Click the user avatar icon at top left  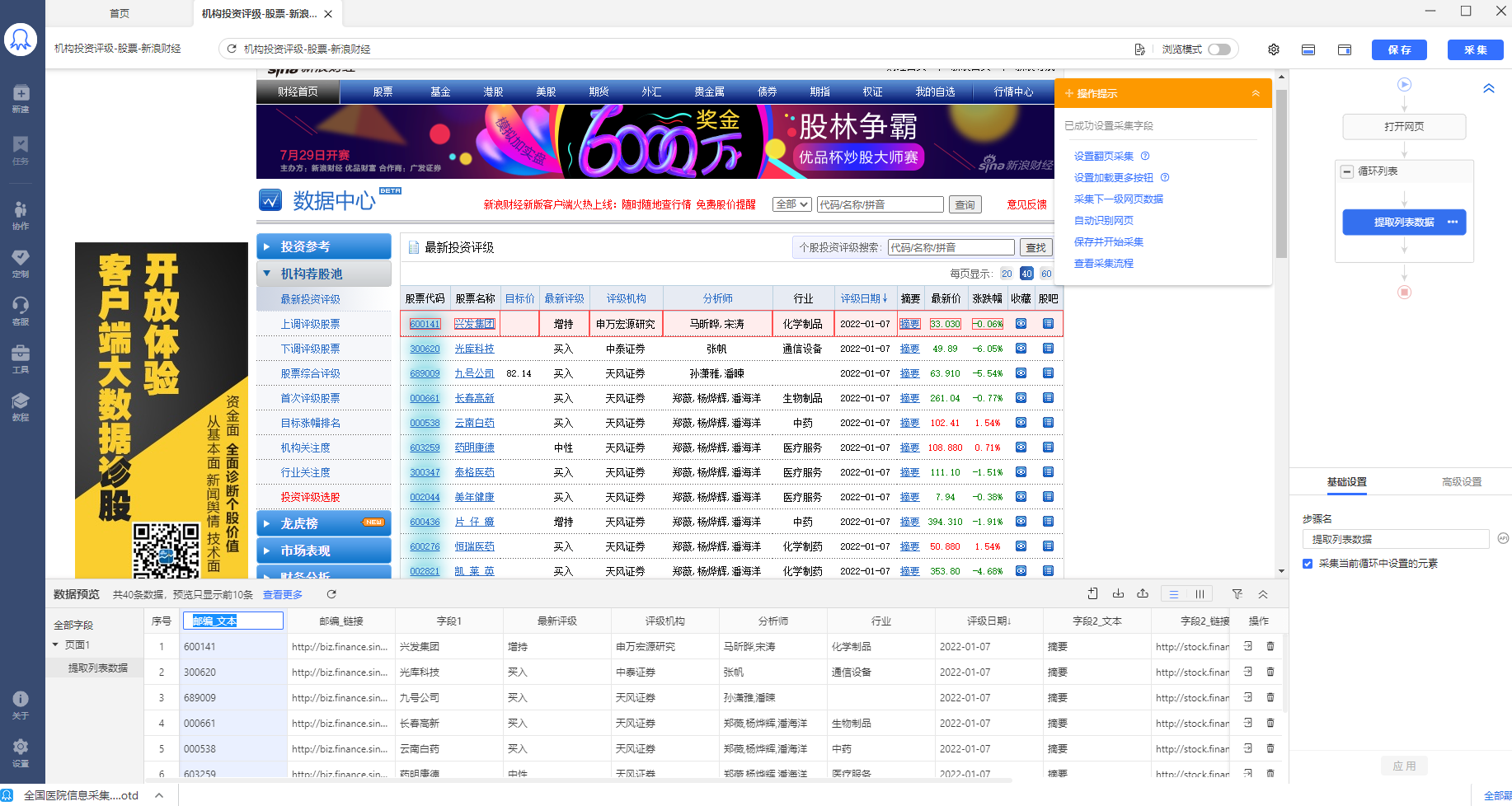[21, 39]
